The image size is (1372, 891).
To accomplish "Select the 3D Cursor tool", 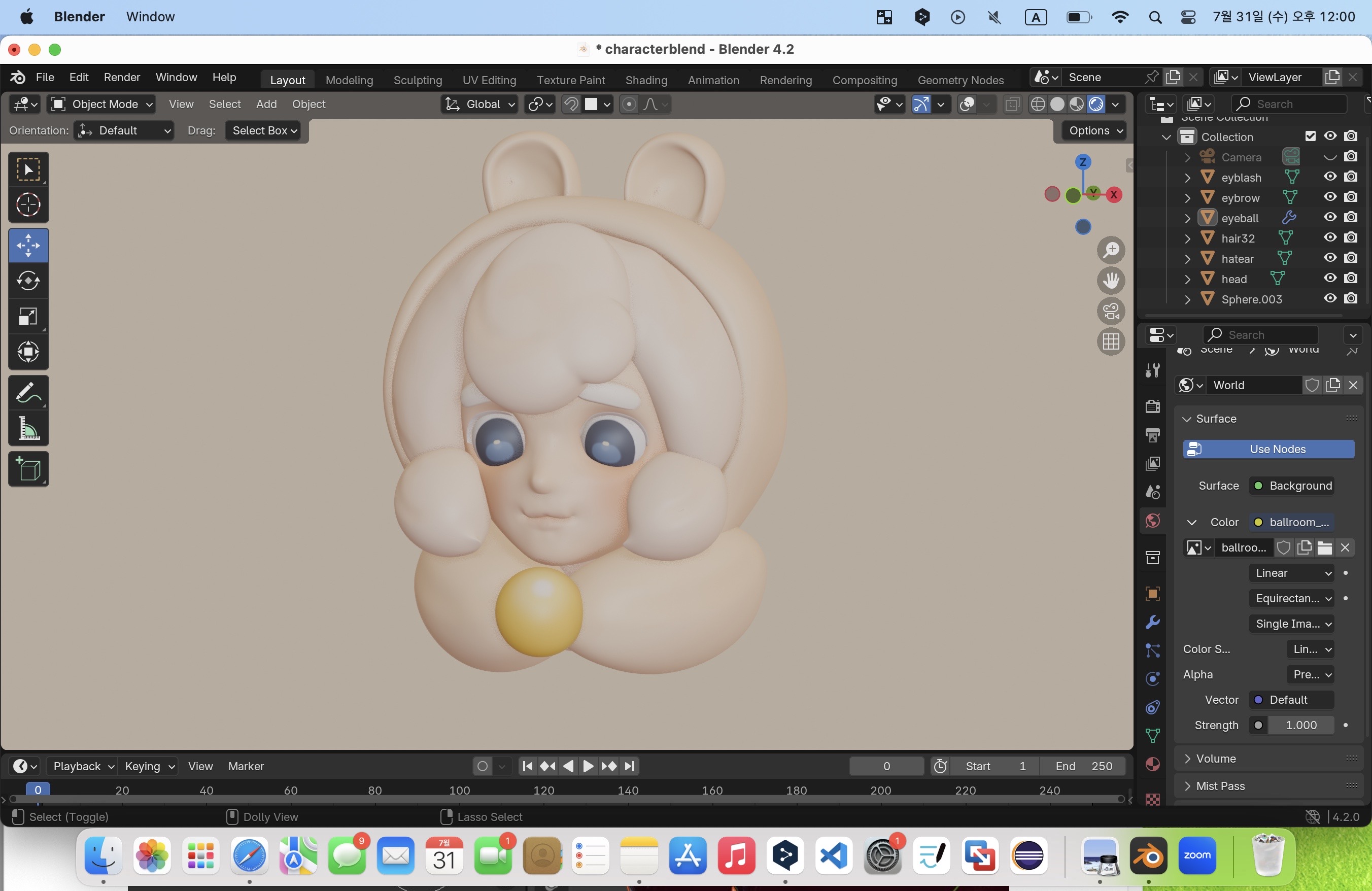I will click(x=28, y=204).
